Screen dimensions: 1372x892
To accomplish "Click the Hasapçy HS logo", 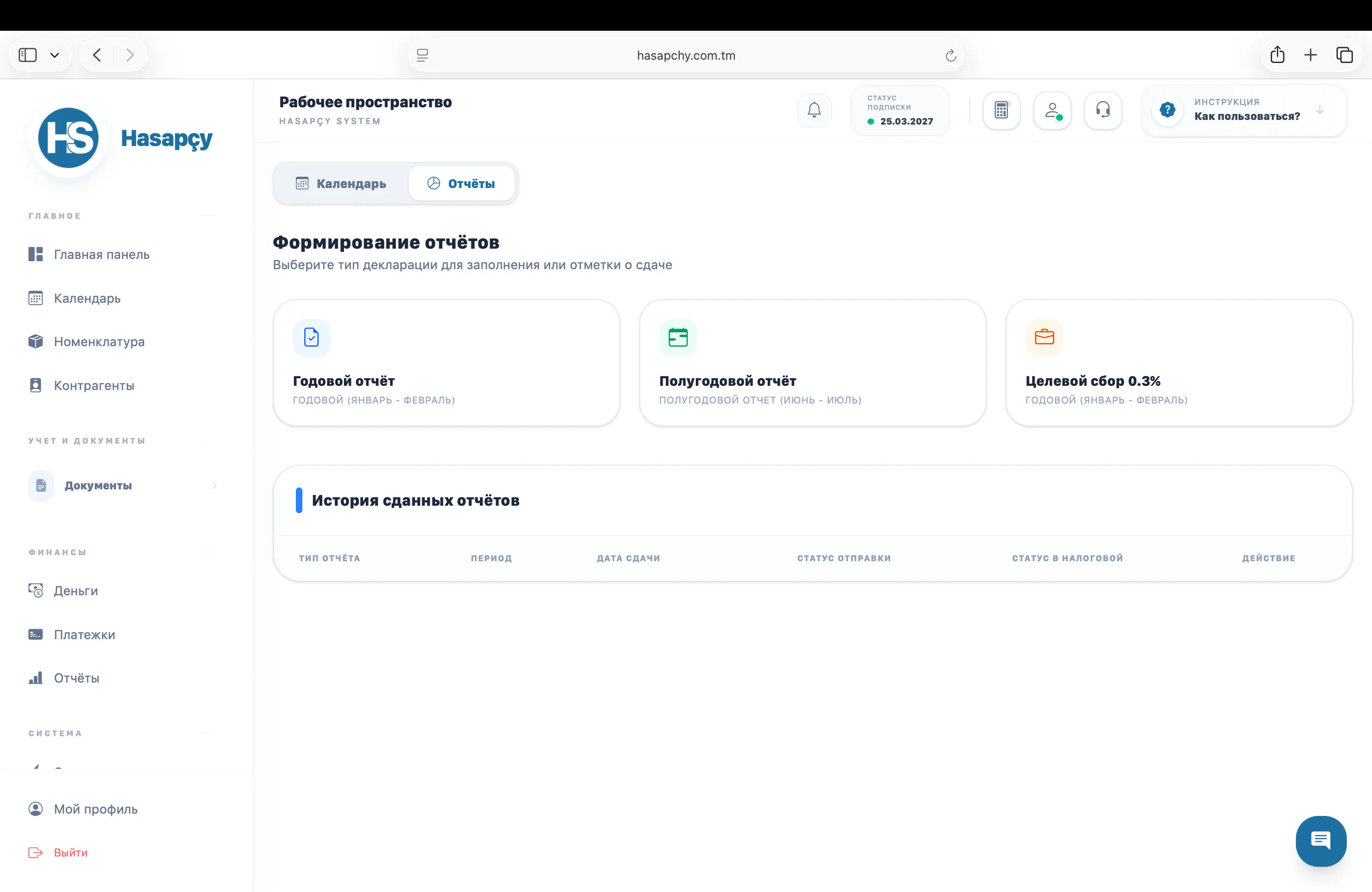I will (69, 138).
